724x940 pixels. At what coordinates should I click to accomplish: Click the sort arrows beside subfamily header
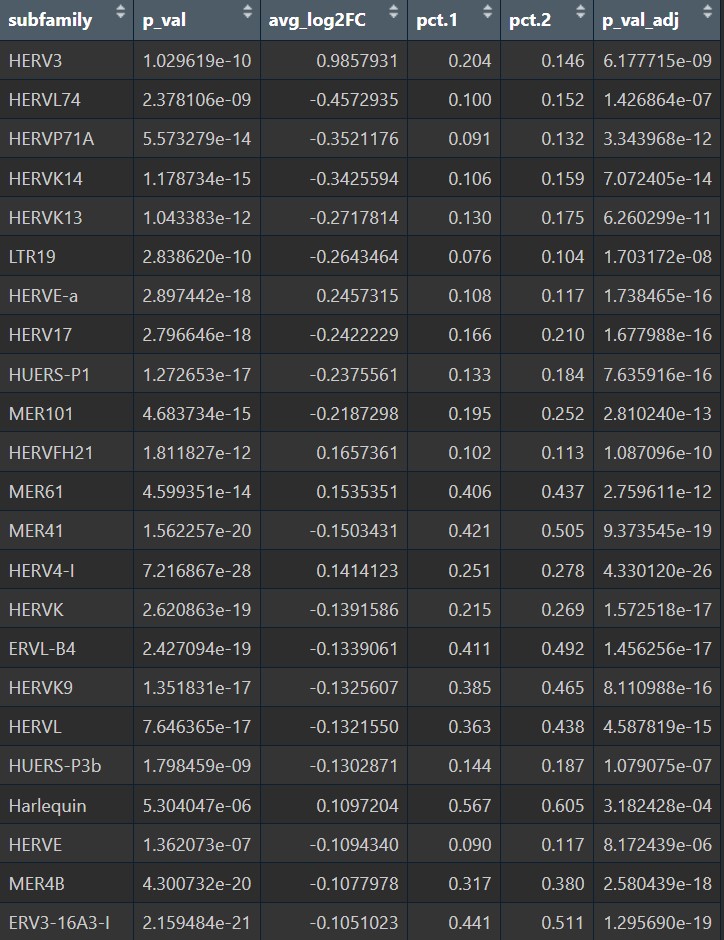(121, 14)
